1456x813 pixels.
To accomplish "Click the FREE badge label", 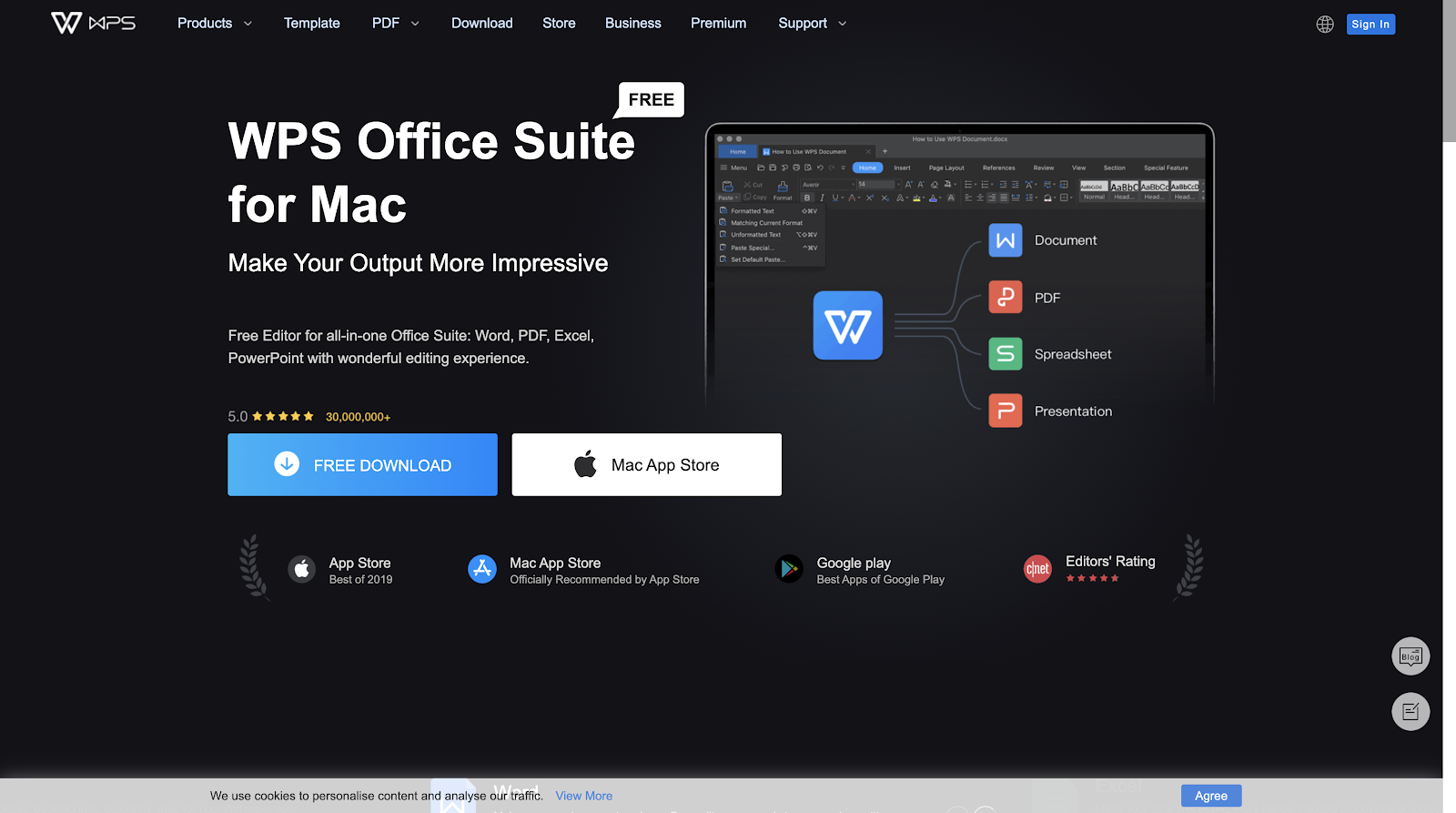I will [x=652, y=99].
